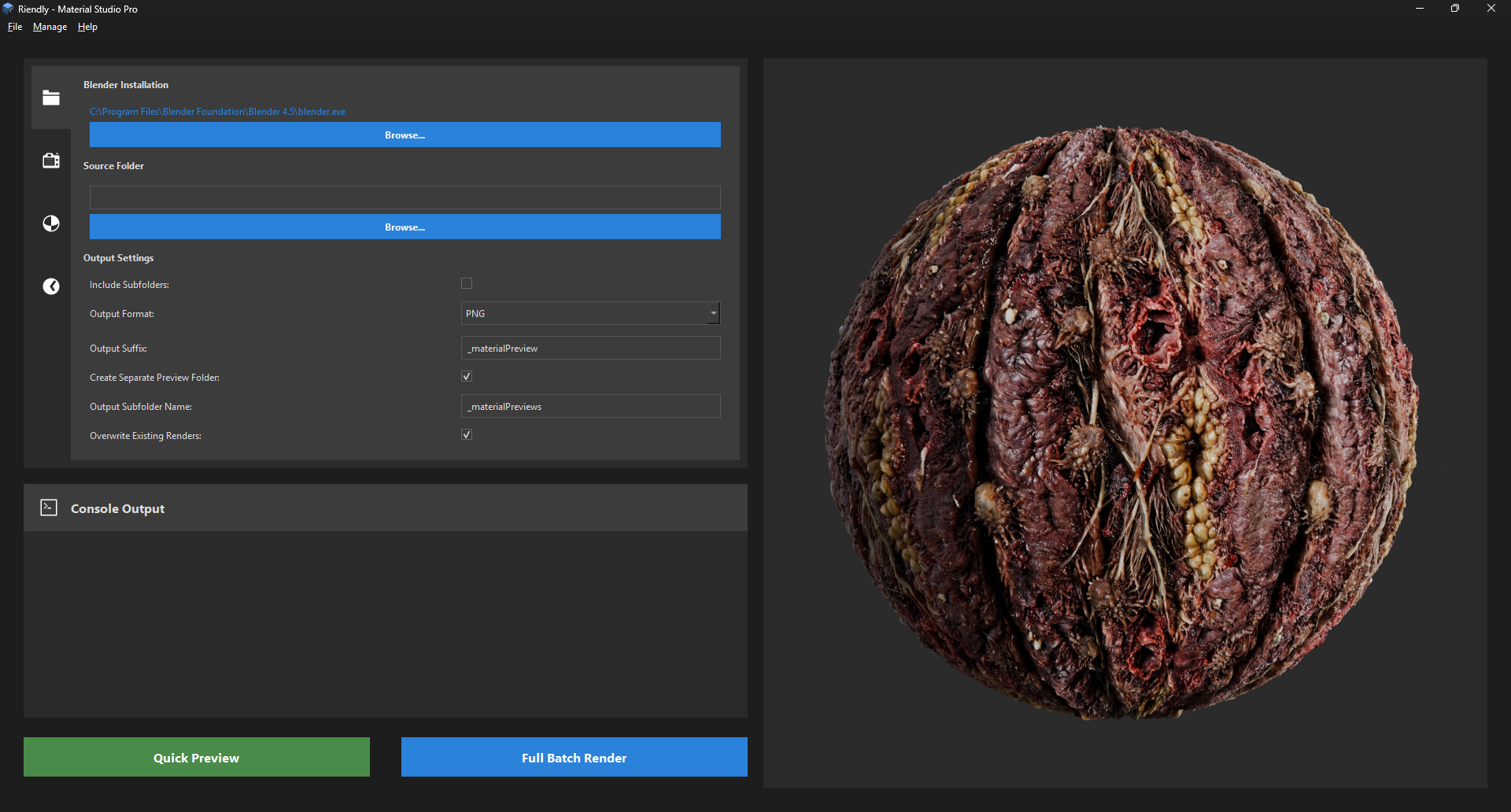1511x812 pixels.
Task: Click the Riendly application logo icon
Action: pos(8,8)
